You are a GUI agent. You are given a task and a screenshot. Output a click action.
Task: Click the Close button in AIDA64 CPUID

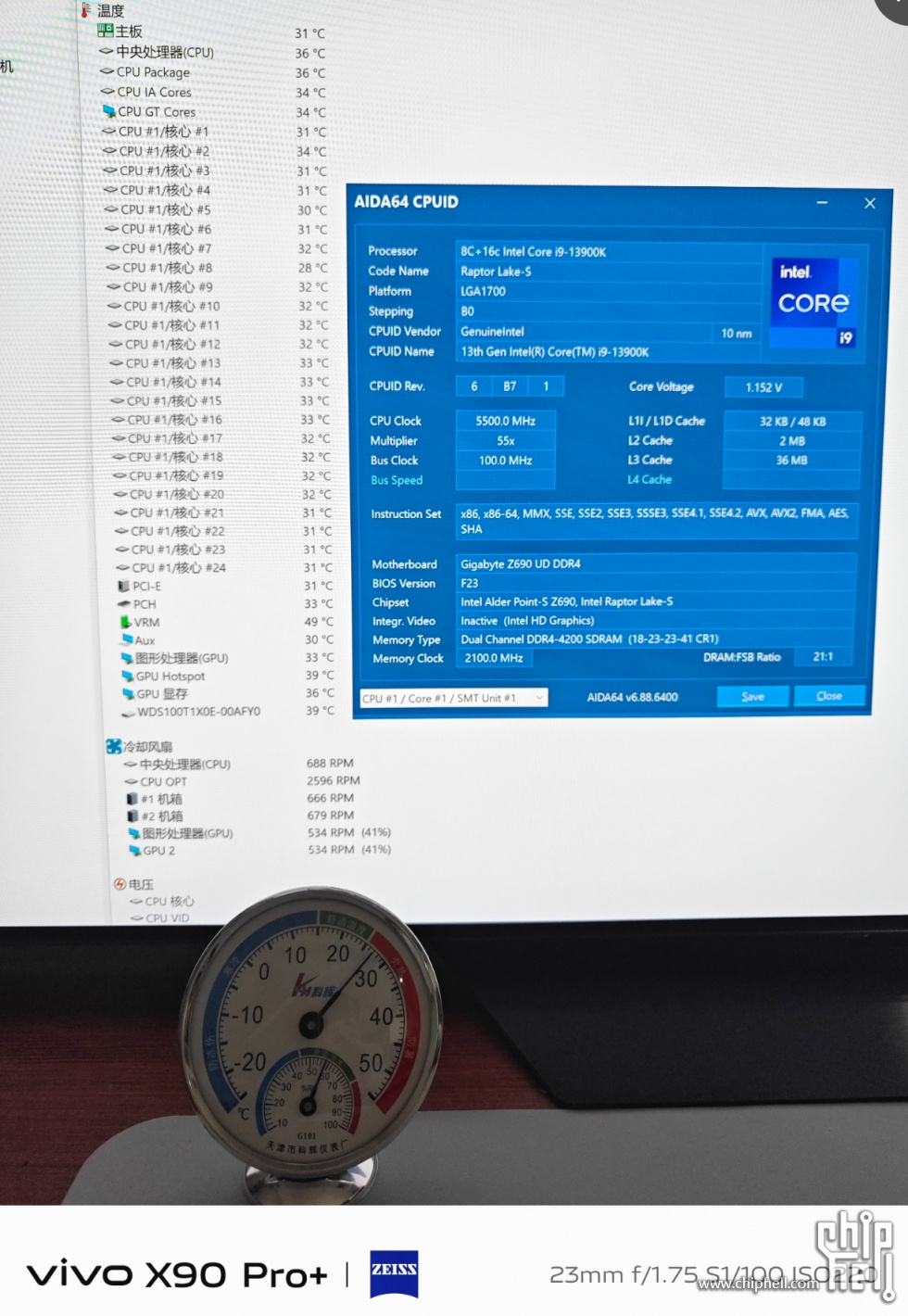pyautogui.click(x=829, y=696)
